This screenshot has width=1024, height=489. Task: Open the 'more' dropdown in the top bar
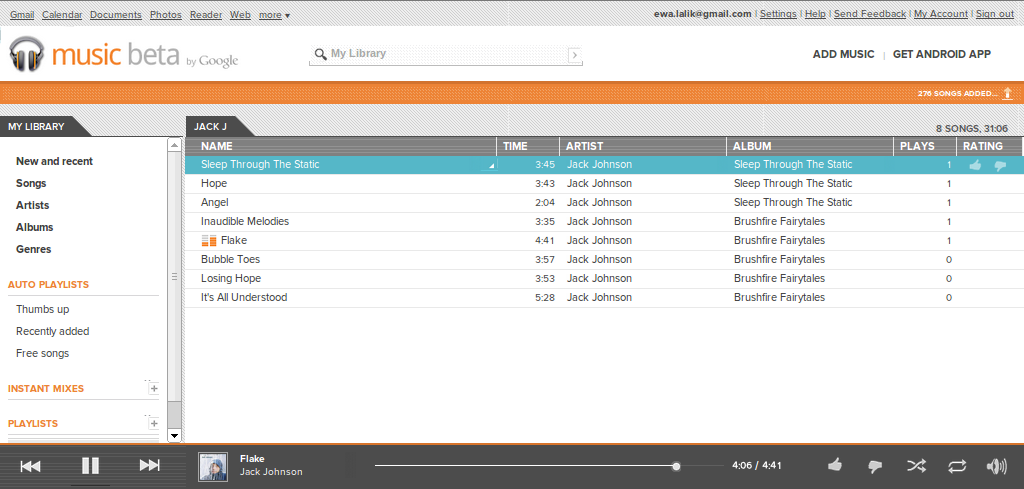pos(274,14)
